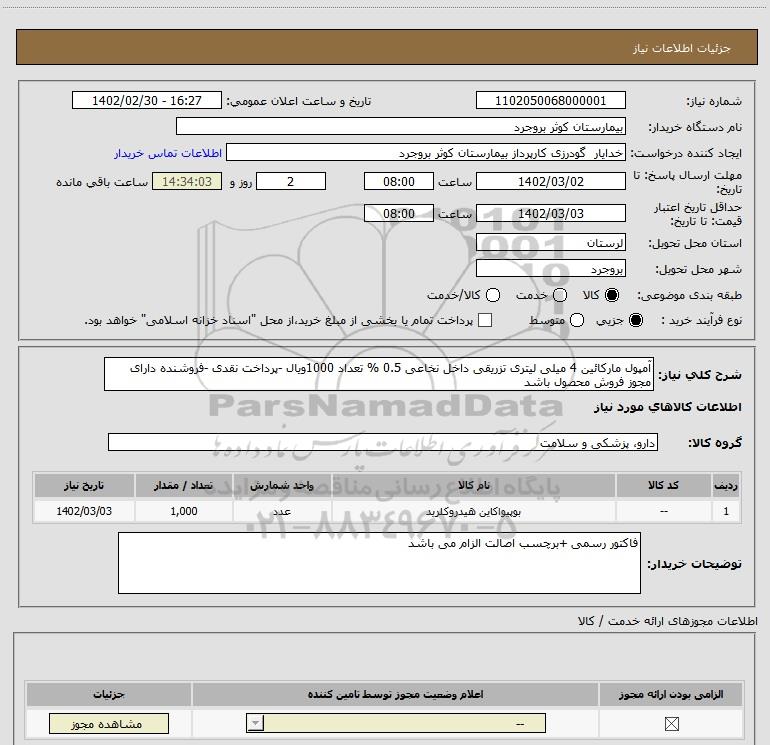The height and width of the screenshot is (745, 770).
Task: Click the price validity date 1402/03/03
Action: coord(550,213)
